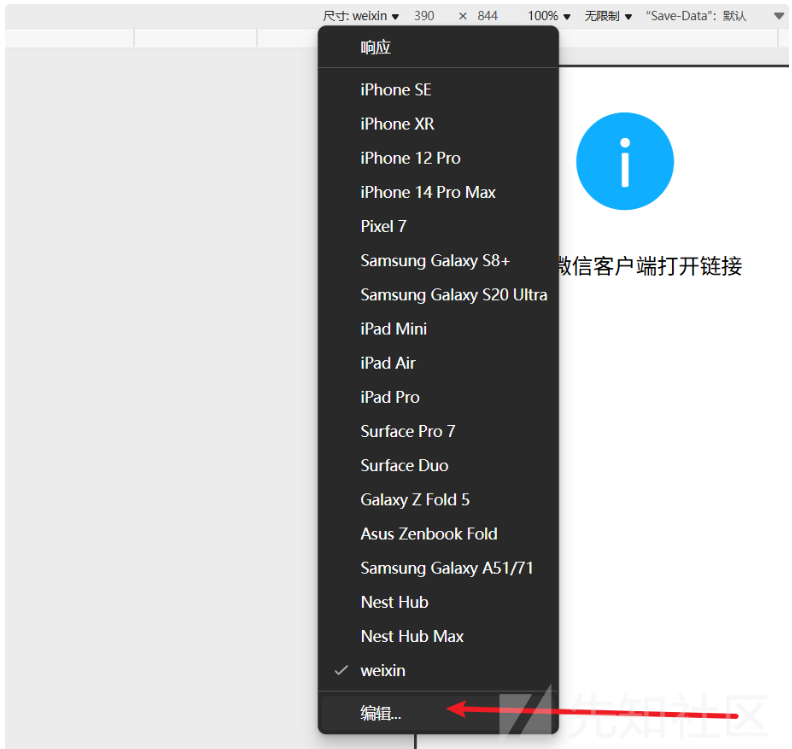Viewport: 792px width, 749px height.
Task: Click the width field showing 390
Action: click(424, 16)
